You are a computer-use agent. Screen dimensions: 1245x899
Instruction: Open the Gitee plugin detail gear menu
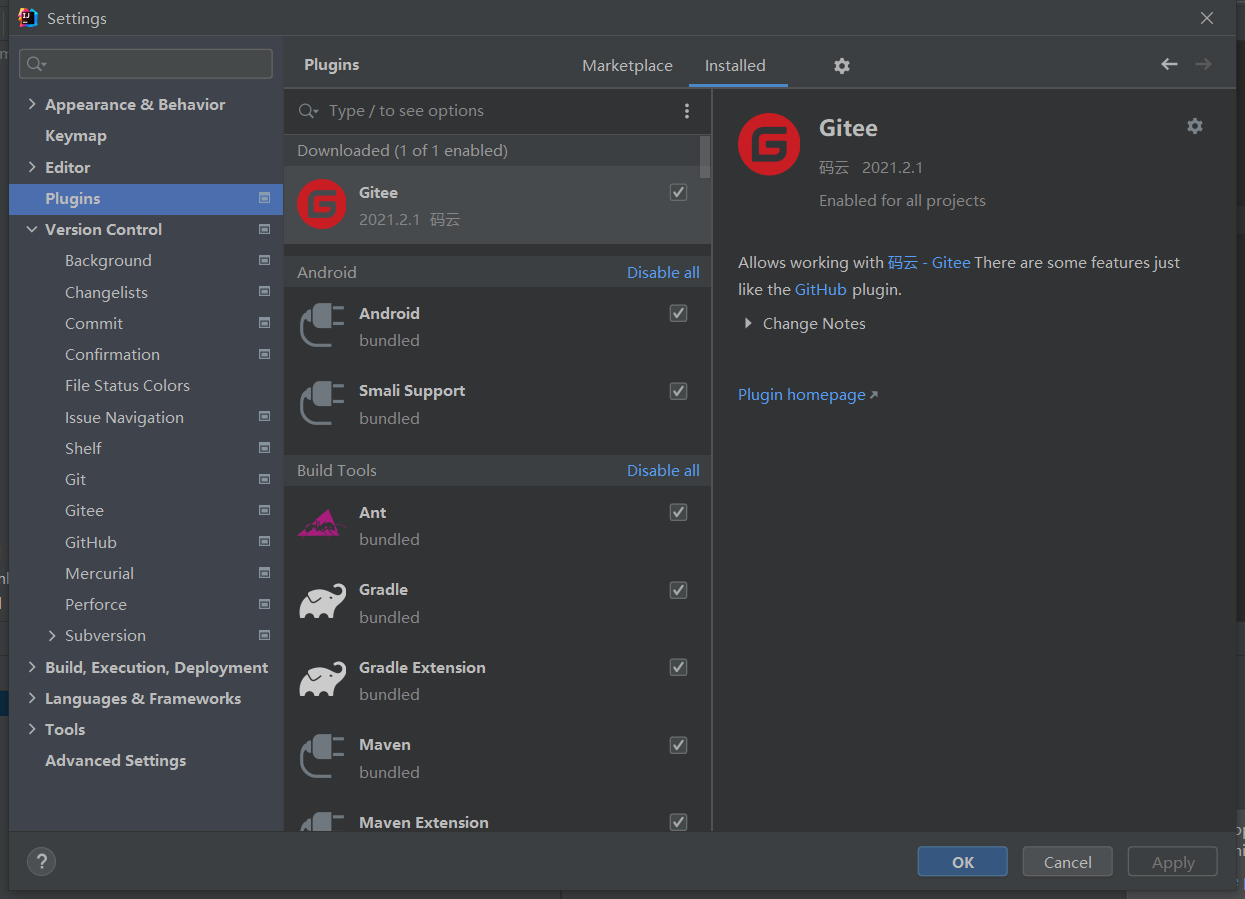[1195, 126]
